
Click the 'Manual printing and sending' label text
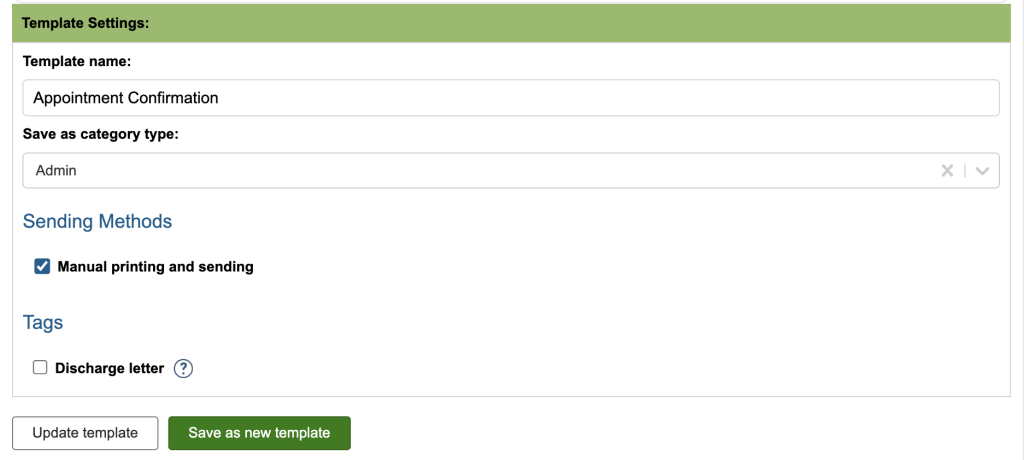point(155,267)
